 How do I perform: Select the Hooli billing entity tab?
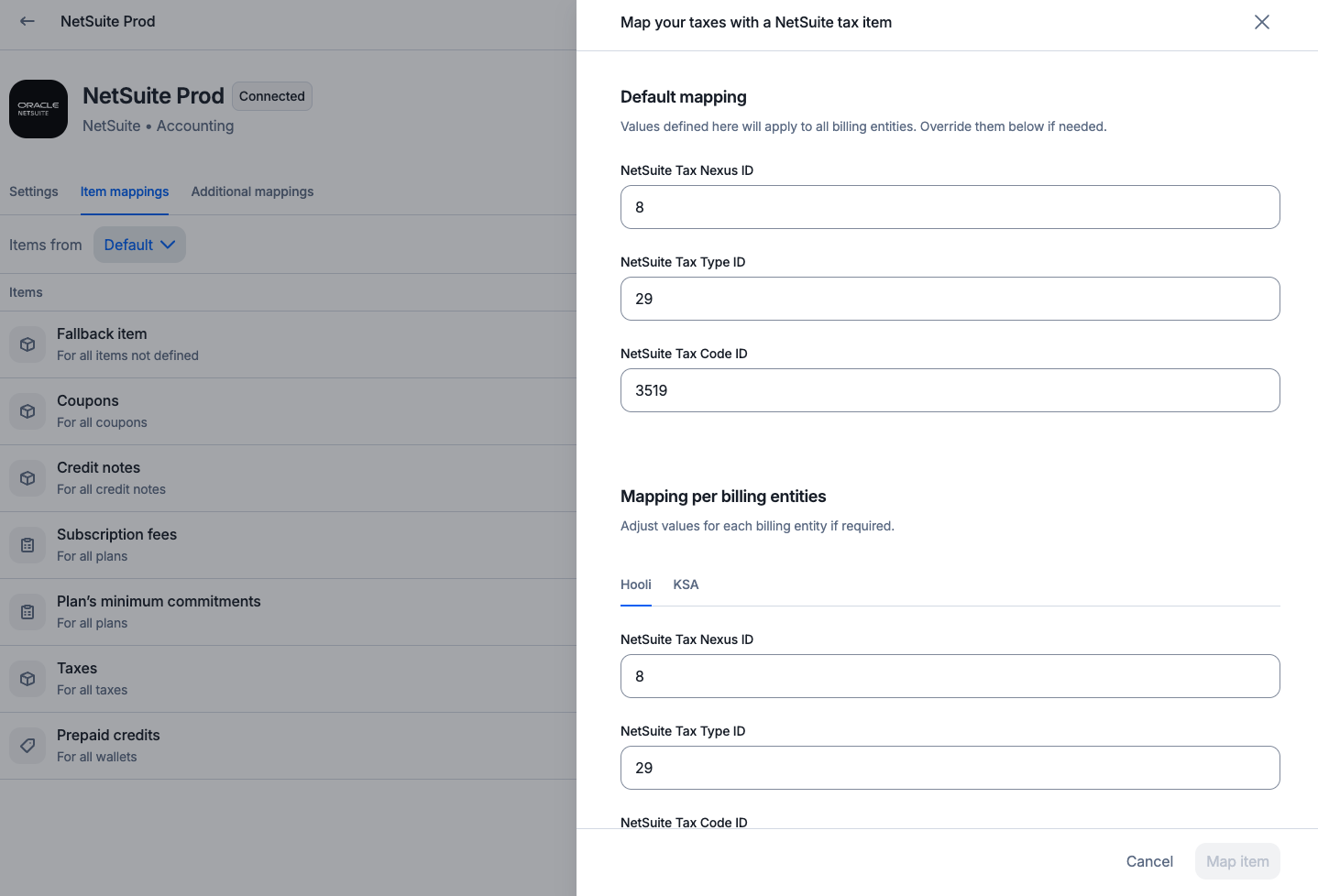pos(636,585)
